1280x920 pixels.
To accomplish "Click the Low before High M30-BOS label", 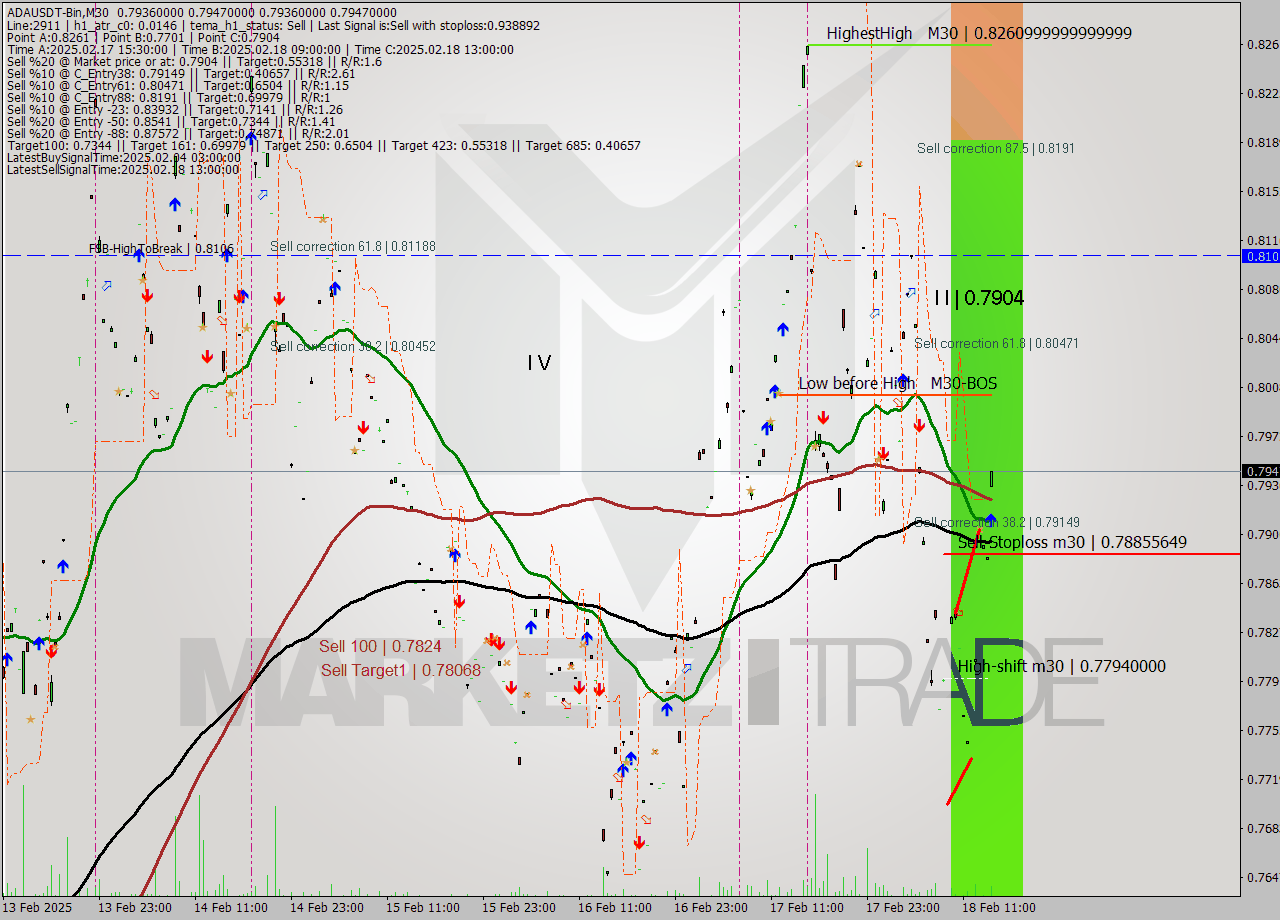I will pyautogui.click(x=897, y=383).
